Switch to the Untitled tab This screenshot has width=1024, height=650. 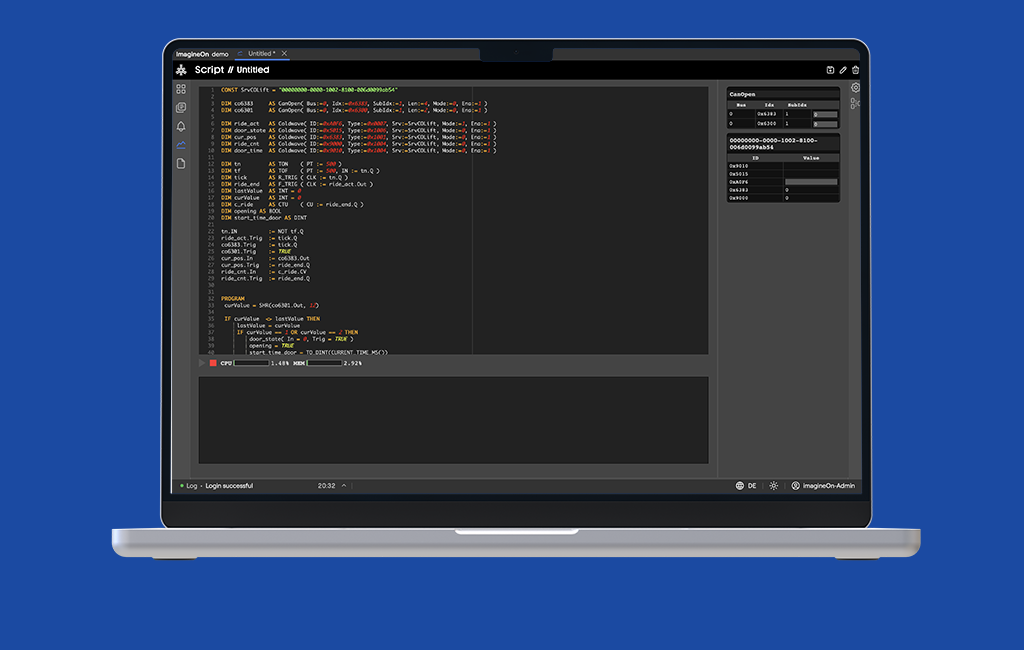260,53
